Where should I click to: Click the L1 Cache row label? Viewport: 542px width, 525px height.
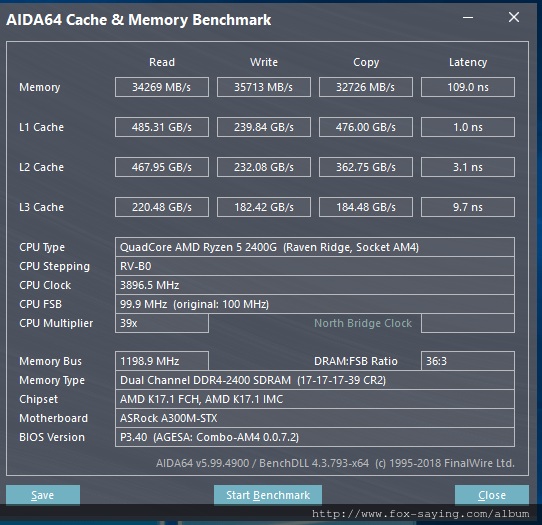41,127
